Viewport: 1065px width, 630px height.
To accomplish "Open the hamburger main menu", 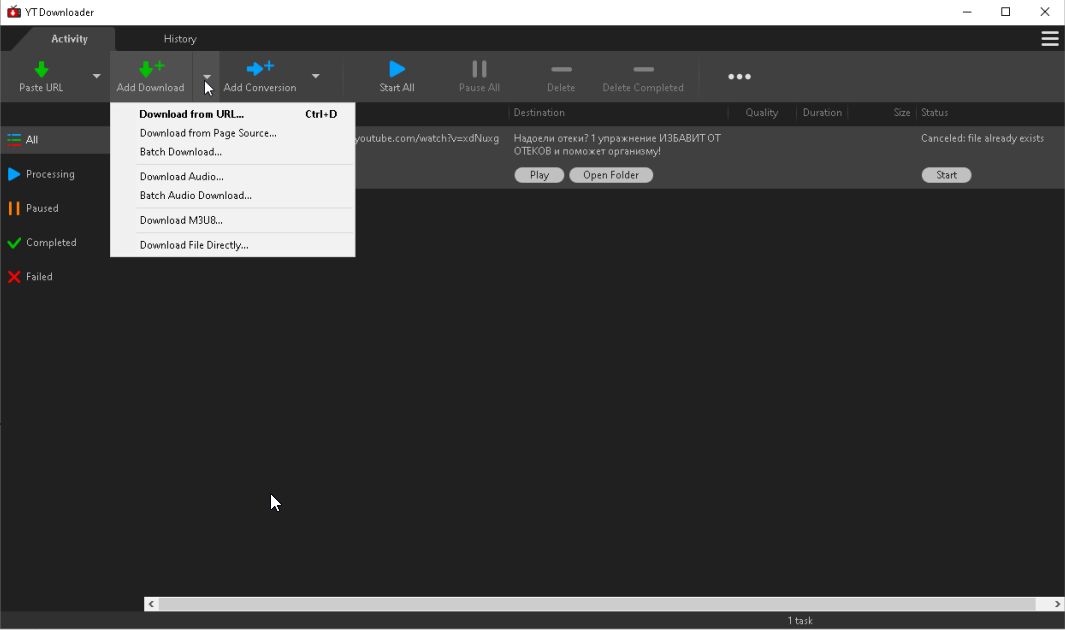I will pyautogui.click(x=1050, y=39).
